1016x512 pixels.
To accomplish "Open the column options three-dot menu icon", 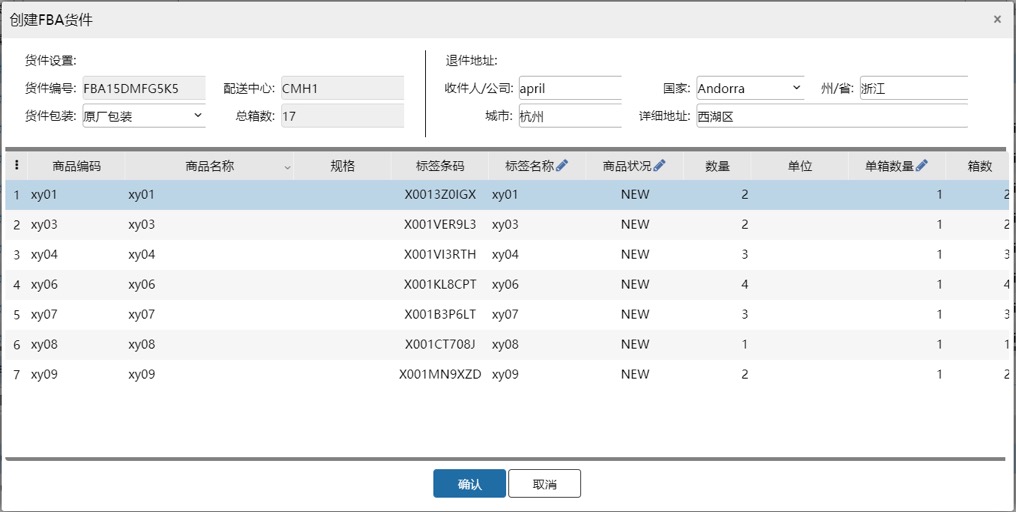I will 16,165.
